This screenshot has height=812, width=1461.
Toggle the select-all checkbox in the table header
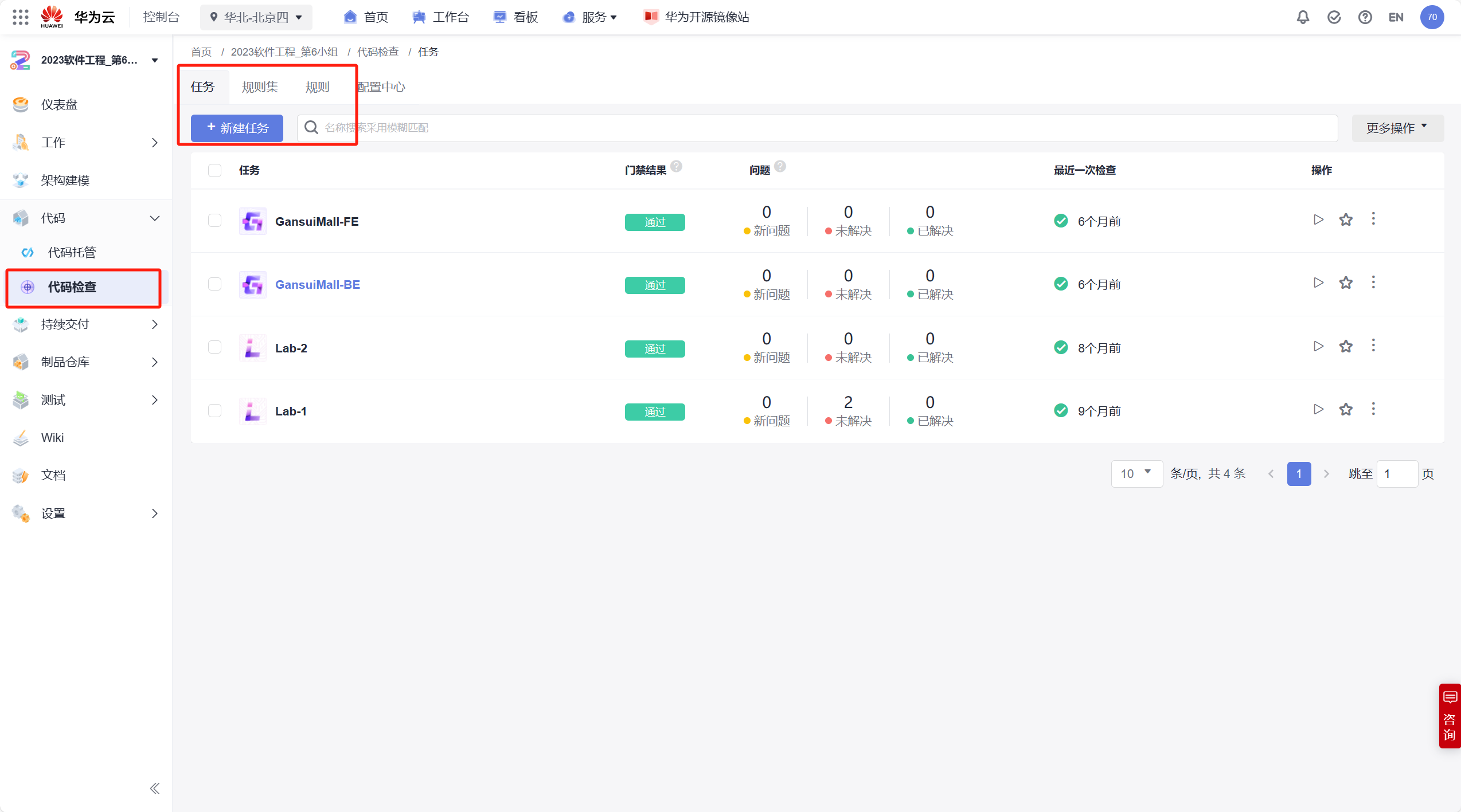pyautogui.click(x=214, y=170)
